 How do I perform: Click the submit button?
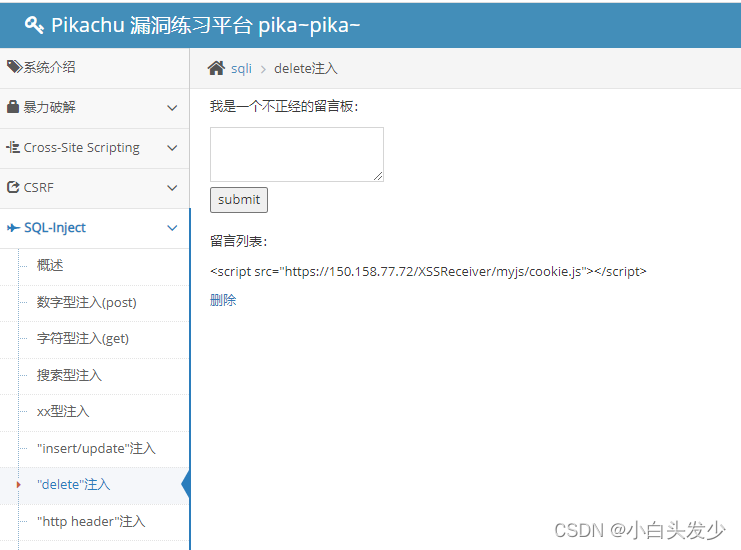pos(239,200)
